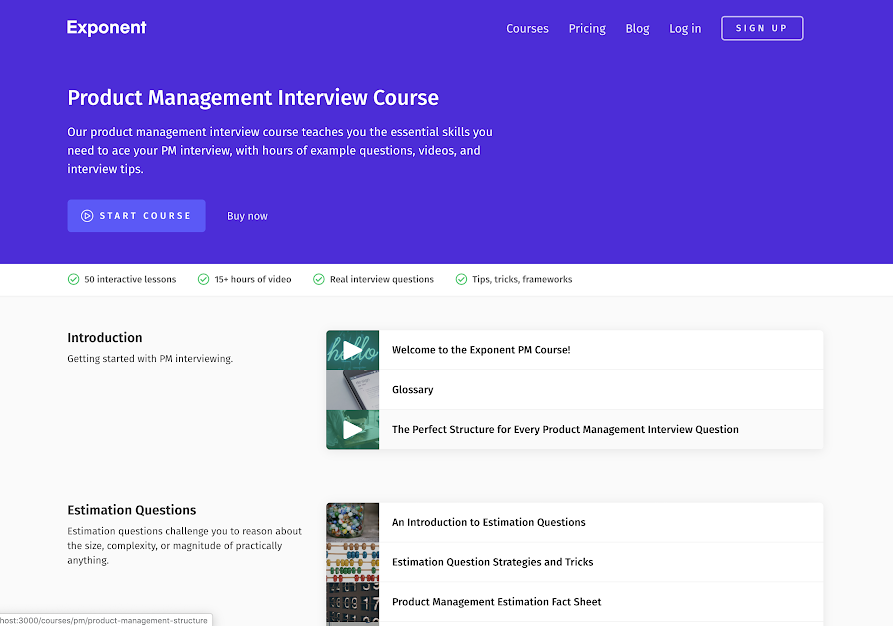Click Getting started with PM interviewing text
Image resolution: width=893 pixels, height=626 pixels.
tap(150, 359)
